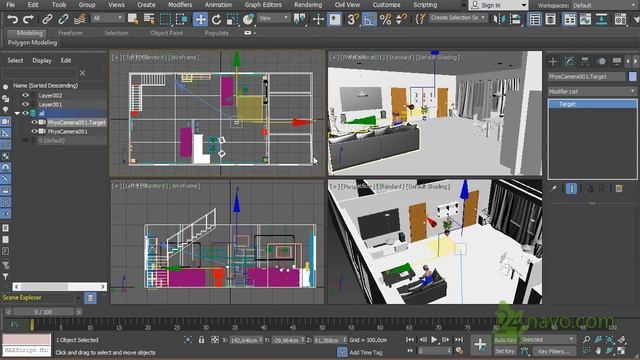Viewport: 640px width, 360px height.
Task: Activate Bind to Space Warp tool
Action: point(79,19)
